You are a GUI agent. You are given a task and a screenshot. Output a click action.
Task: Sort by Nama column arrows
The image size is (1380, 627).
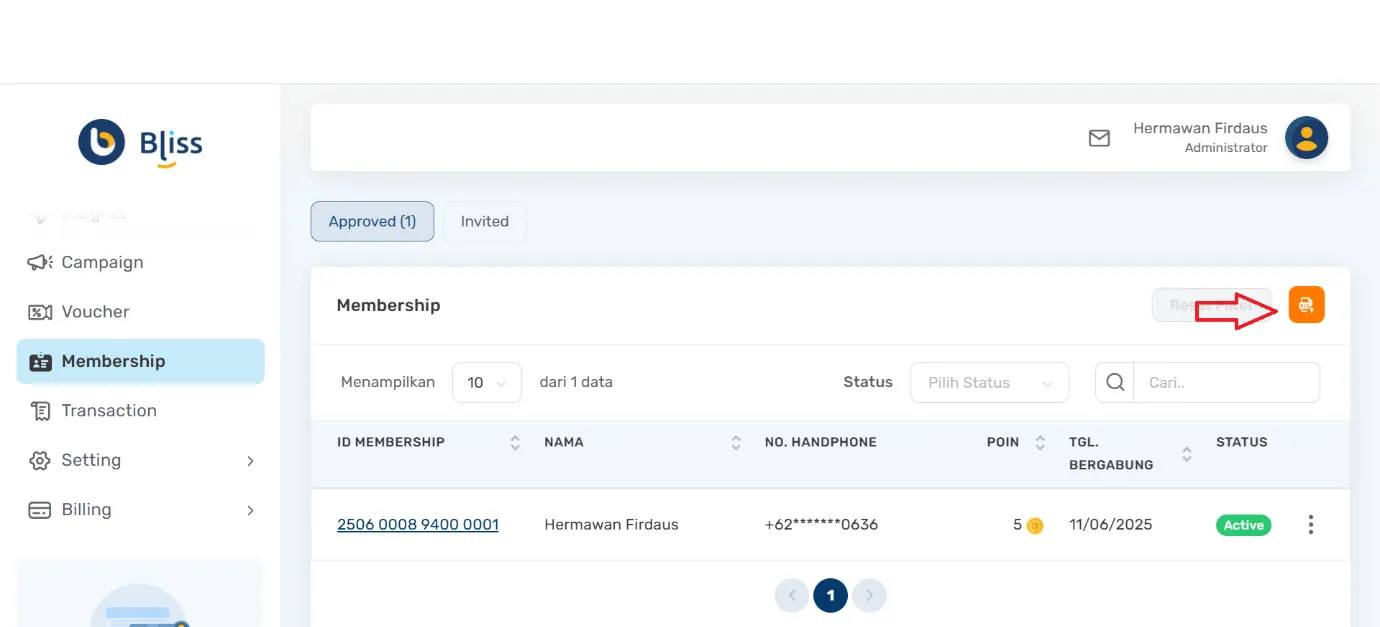tap(736, 442)
